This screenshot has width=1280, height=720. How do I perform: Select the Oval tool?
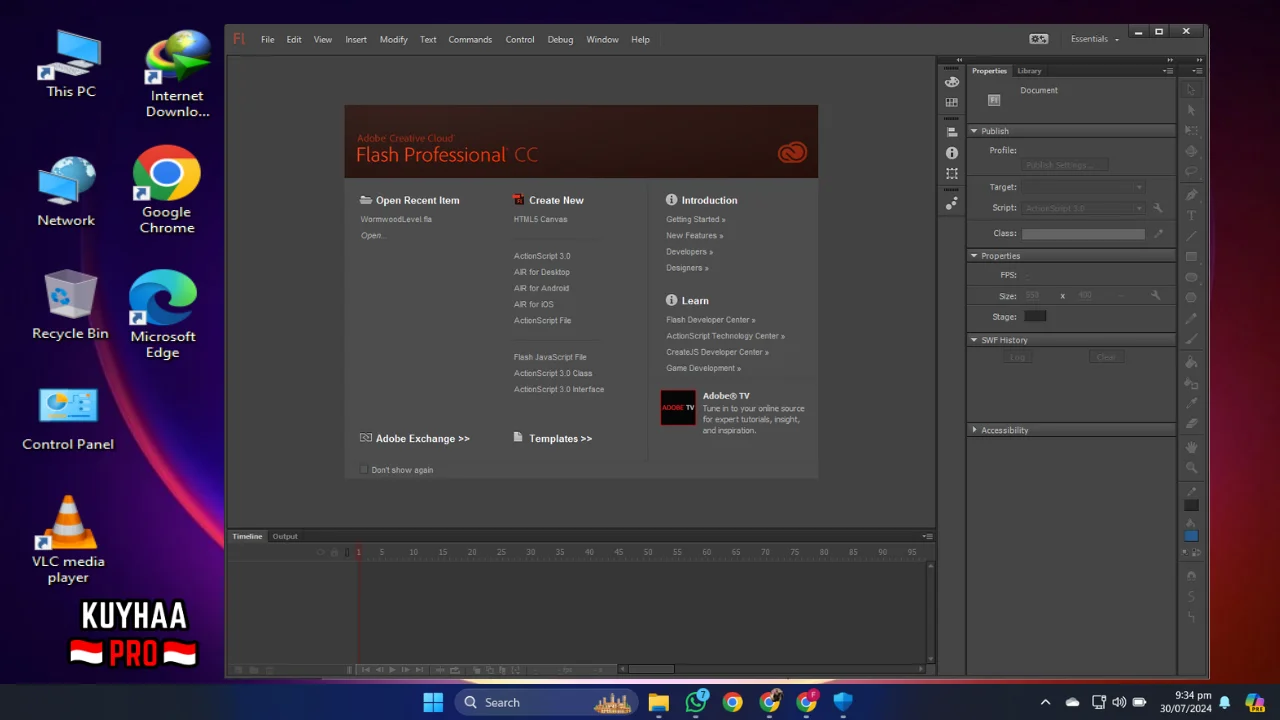coord(1191,277)
